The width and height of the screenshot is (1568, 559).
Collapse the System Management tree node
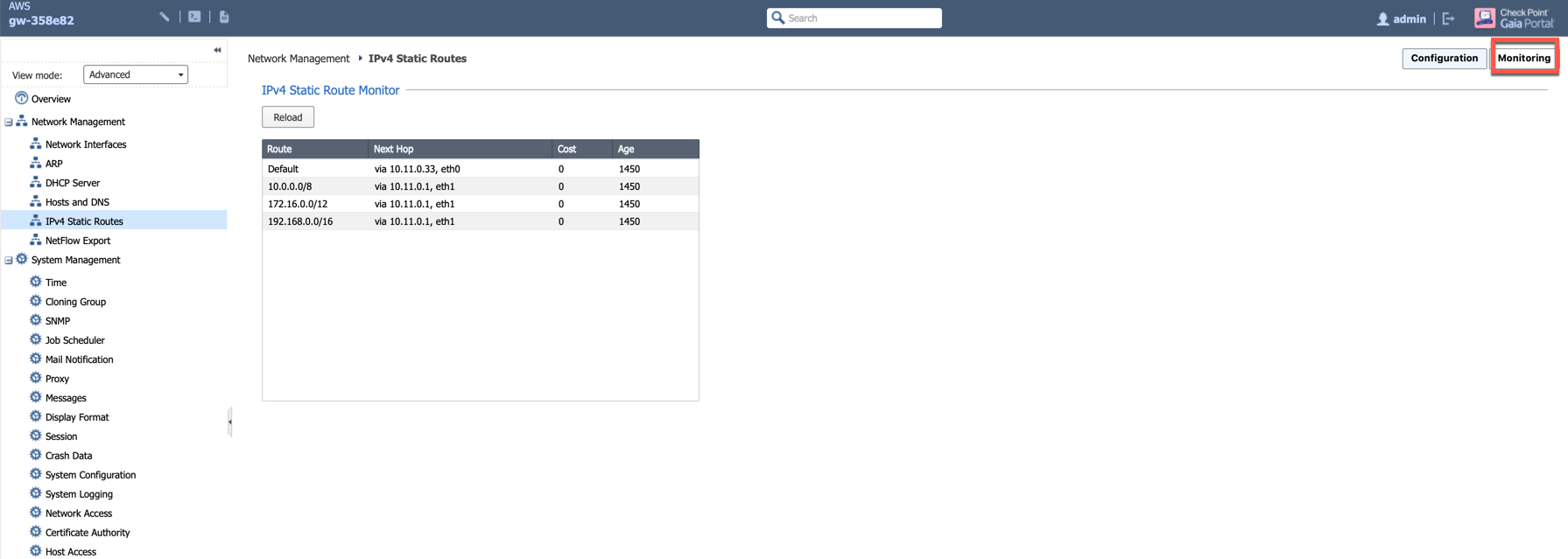pyautogui.click(x=9, y=261)
